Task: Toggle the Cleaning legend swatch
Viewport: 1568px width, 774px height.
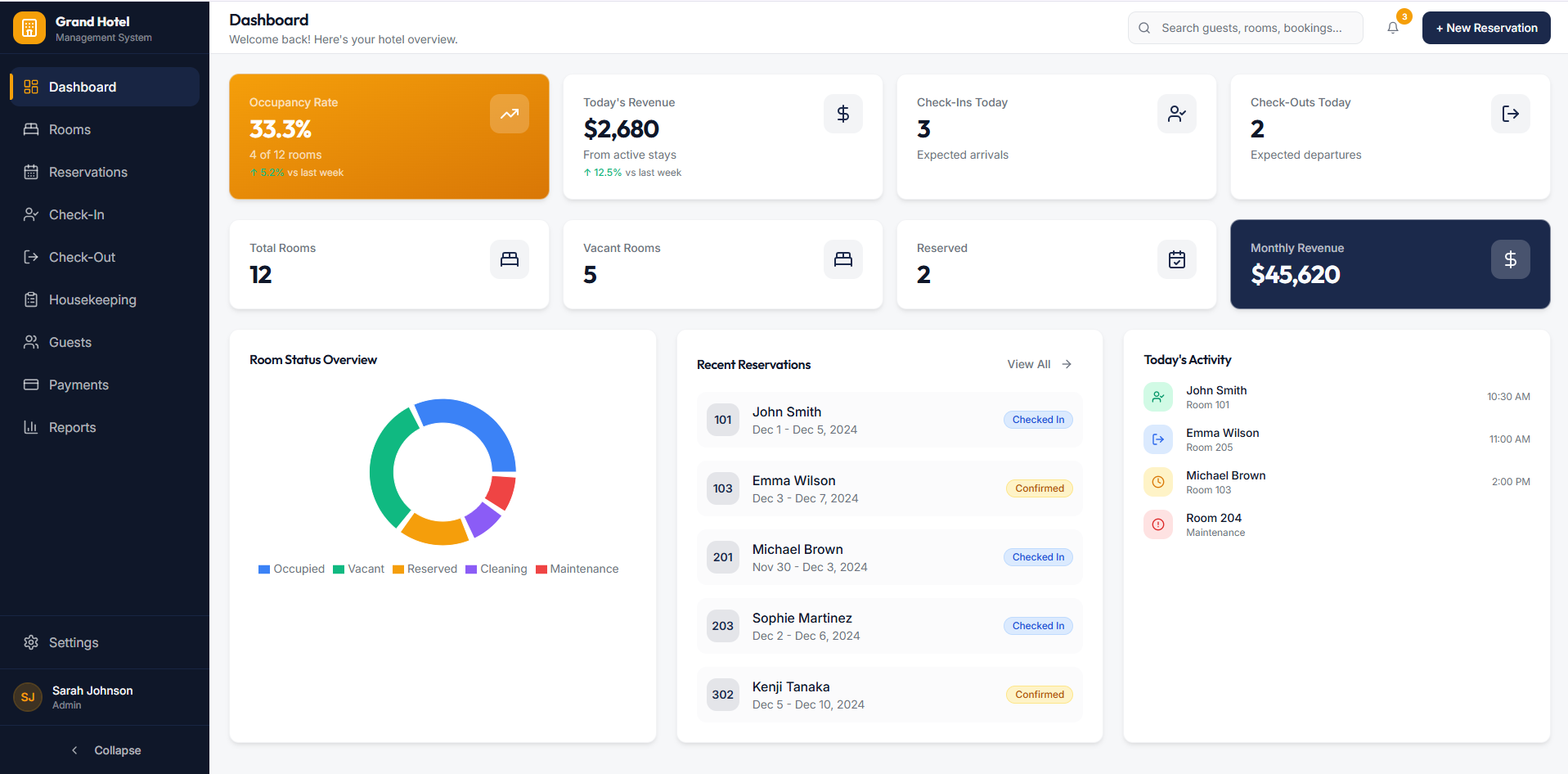Action: click(471, 569)
